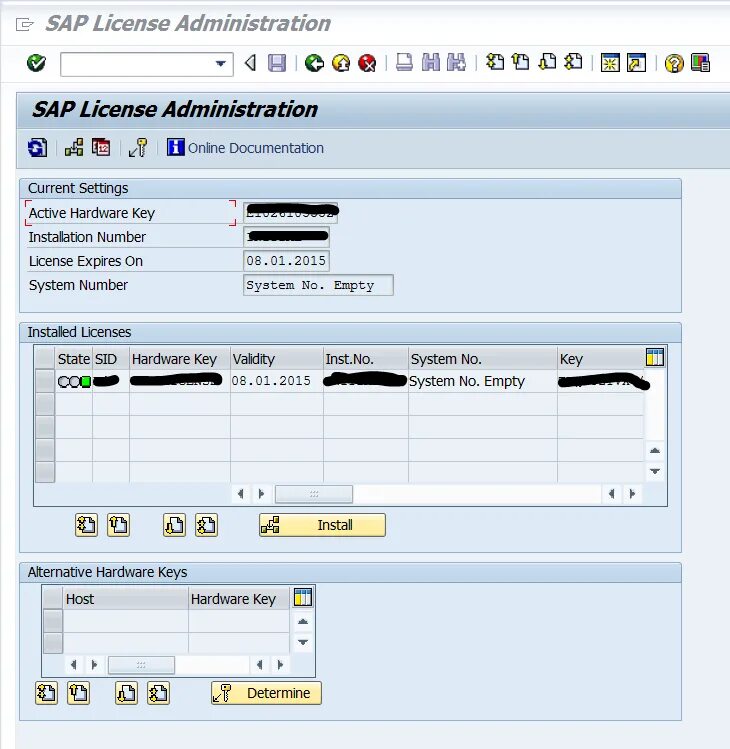Click the Find binoculars icon
The width and height of the screenshot is (730, 749).
click(x=431, y=63)
